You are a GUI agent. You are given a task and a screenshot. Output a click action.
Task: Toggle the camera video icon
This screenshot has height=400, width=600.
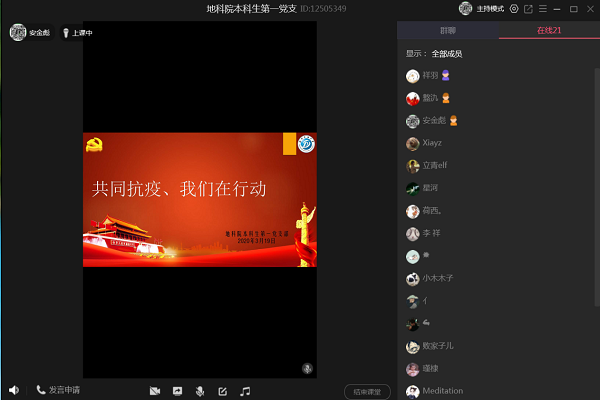coord(155,390)
